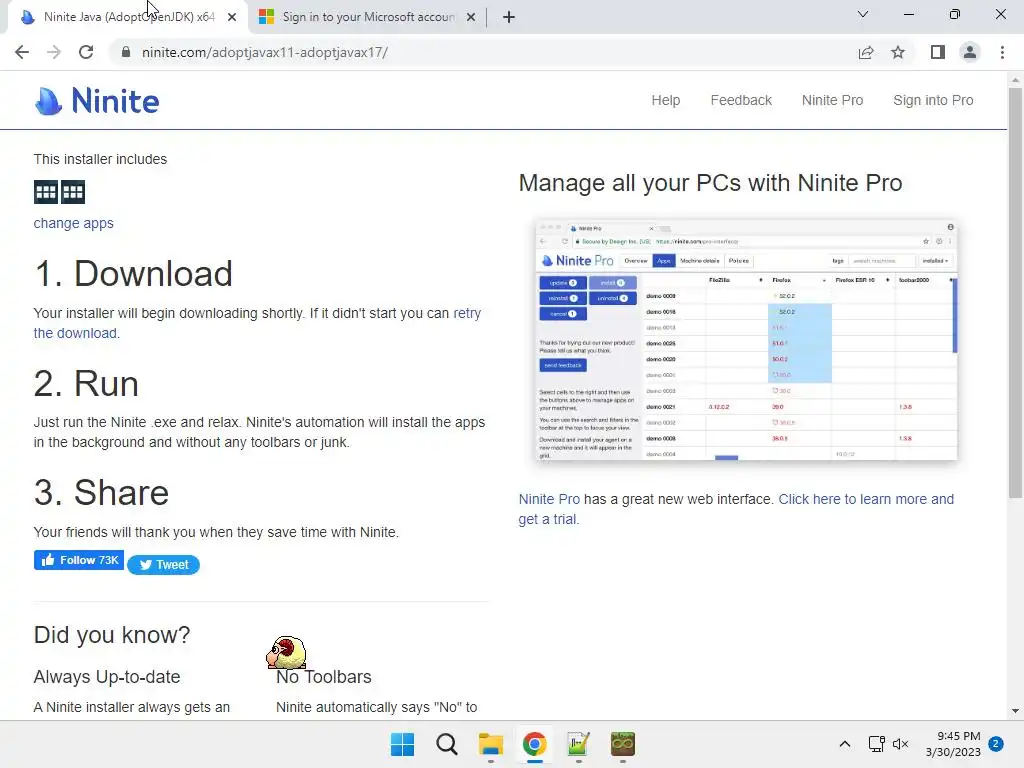1024x768 pixels.
Task: Open Windows taskbar search
Action: (x=447, y=744)
